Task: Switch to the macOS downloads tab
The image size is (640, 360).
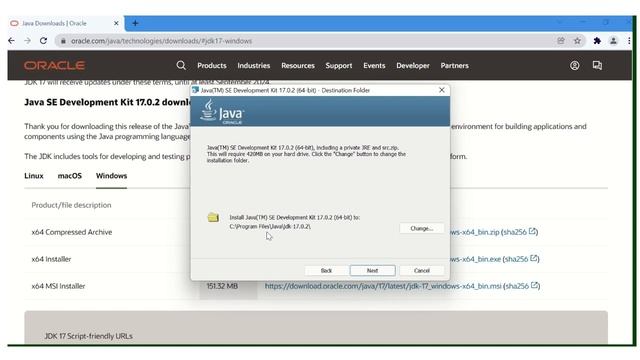Action: click(69, 176)
